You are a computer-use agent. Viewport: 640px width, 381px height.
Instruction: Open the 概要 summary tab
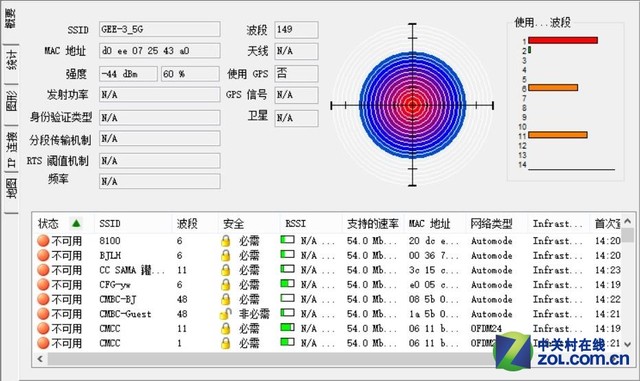(x=10, y=20)
